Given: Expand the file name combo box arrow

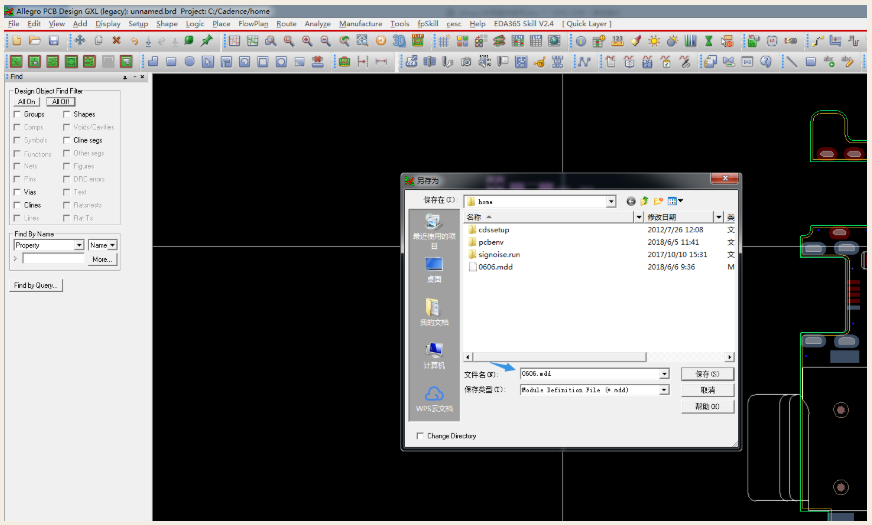Looking at the screenshot, I should [x=664, y=374].
